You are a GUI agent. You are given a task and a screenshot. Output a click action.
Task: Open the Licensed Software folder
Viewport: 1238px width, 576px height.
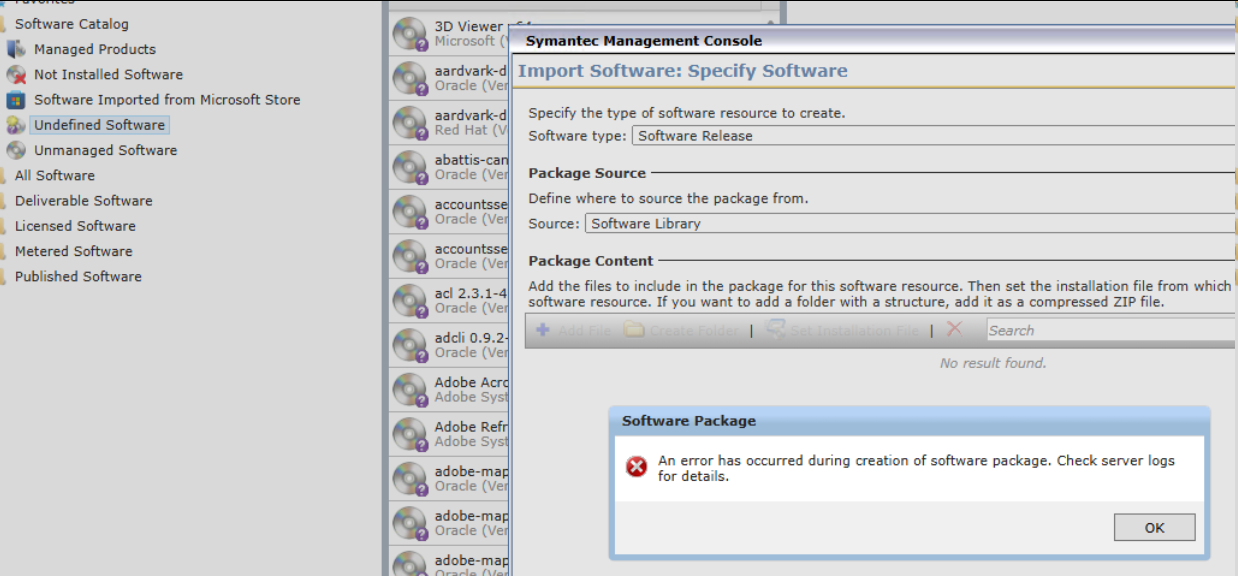point(75,226)
